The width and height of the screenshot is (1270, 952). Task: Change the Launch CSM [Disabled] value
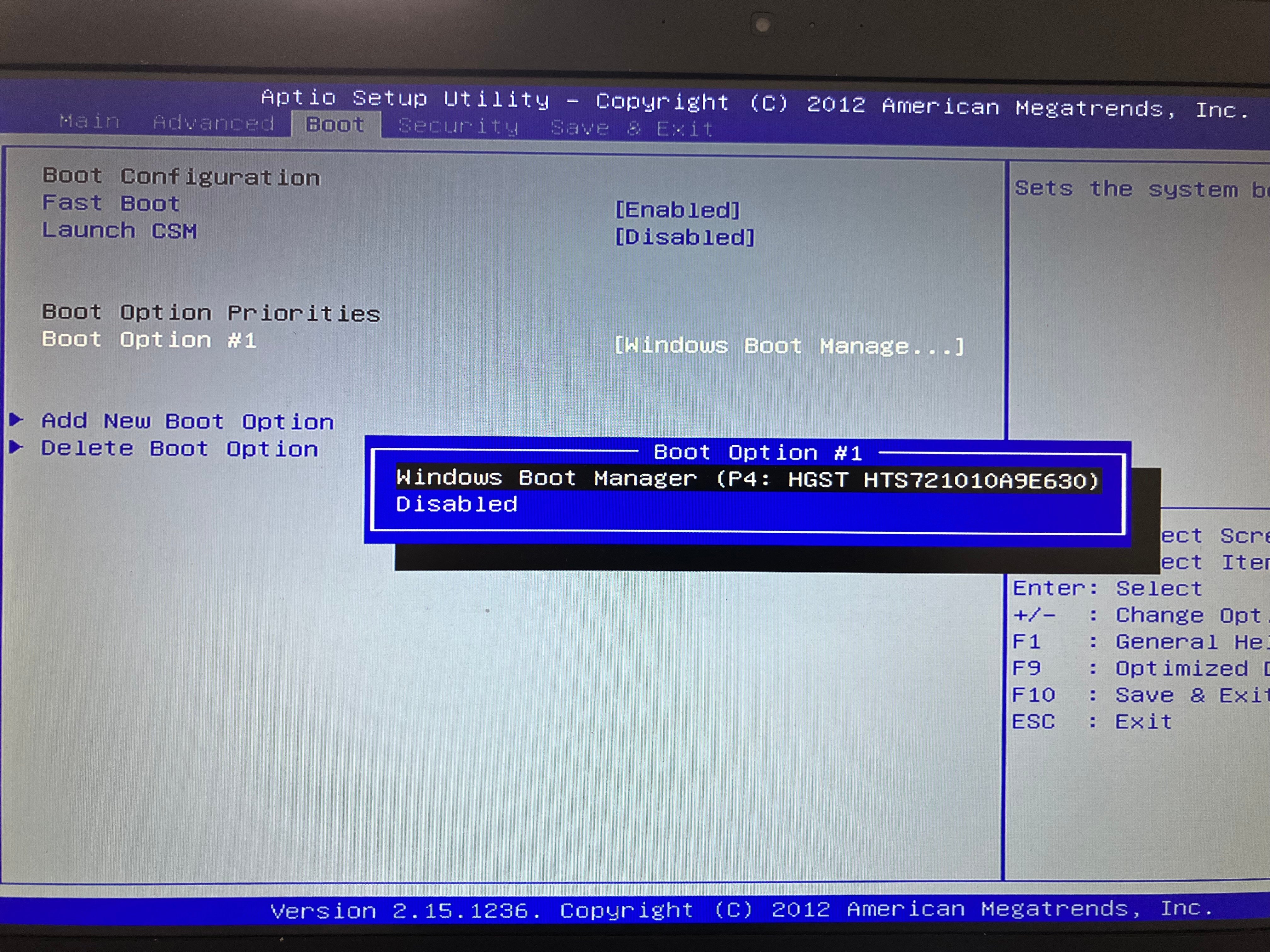(x=684, y=237)
